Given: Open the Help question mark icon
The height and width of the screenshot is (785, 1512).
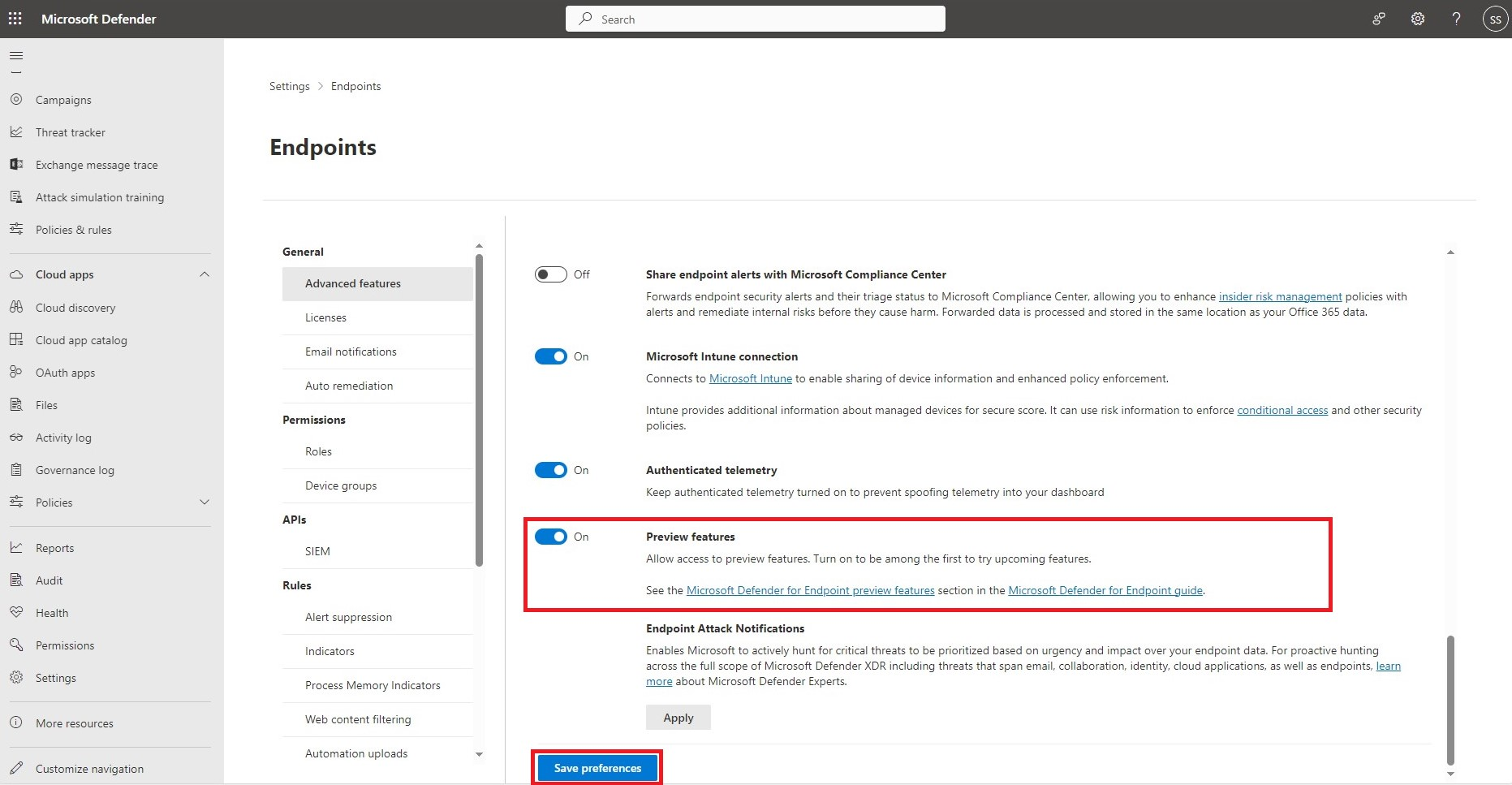Looking at the screenshot, I should tap(1456, 18).
